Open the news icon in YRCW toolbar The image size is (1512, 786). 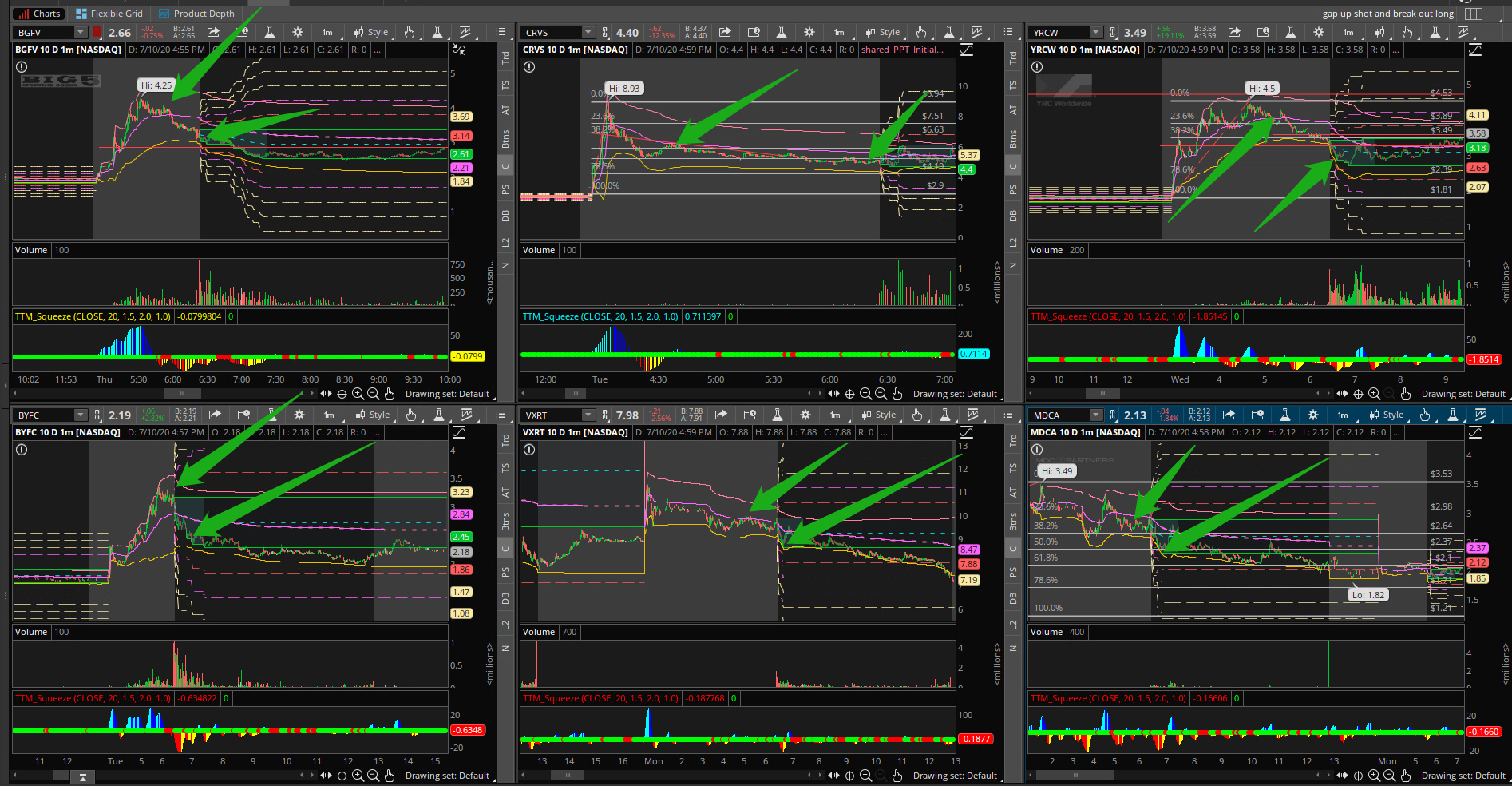coord(1263,32)
